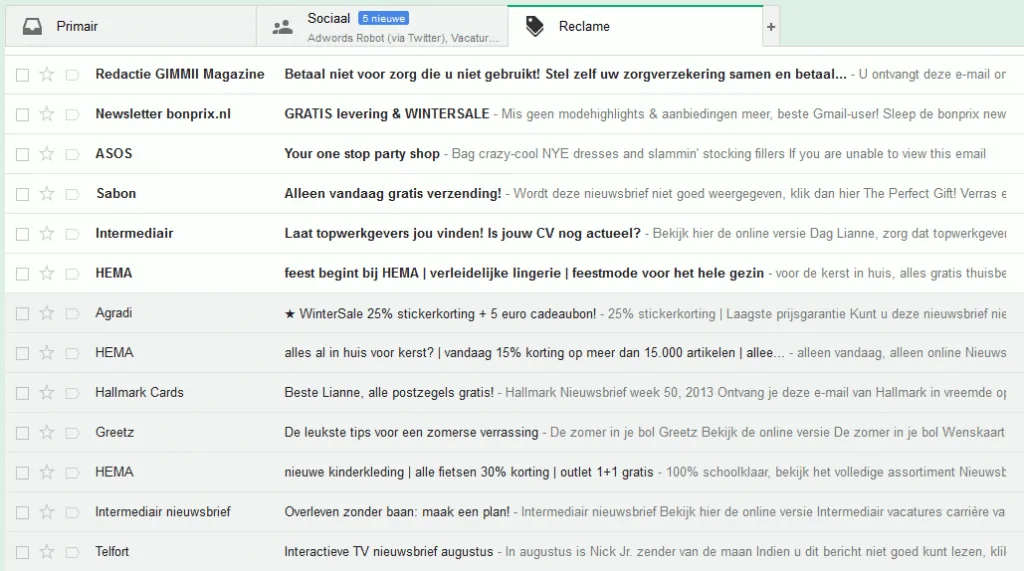Select the Reclame tab
This screenshot has width=1024, height=571.
(635, 26)
